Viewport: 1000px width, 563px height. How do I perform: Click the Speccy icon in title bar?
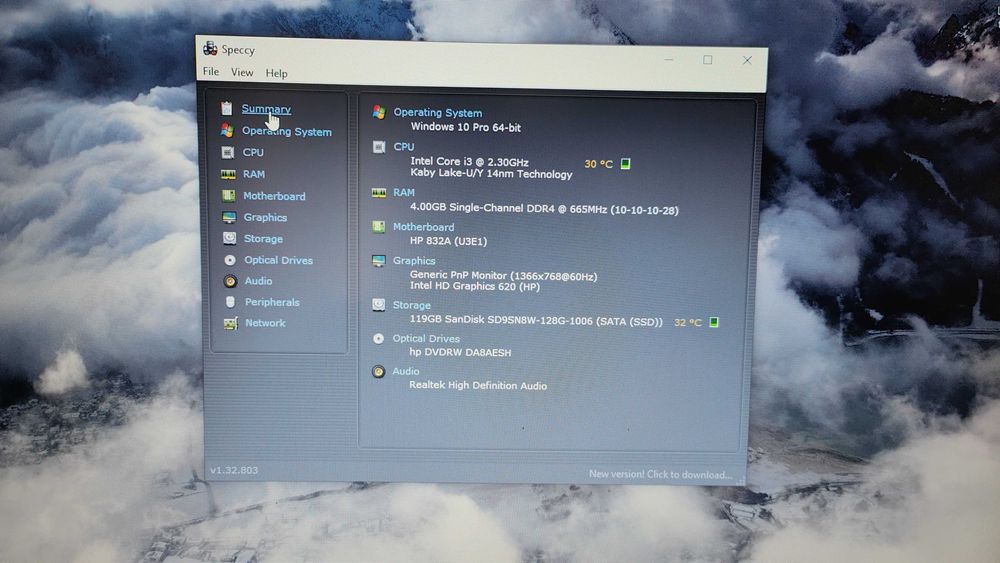[210, 48]
